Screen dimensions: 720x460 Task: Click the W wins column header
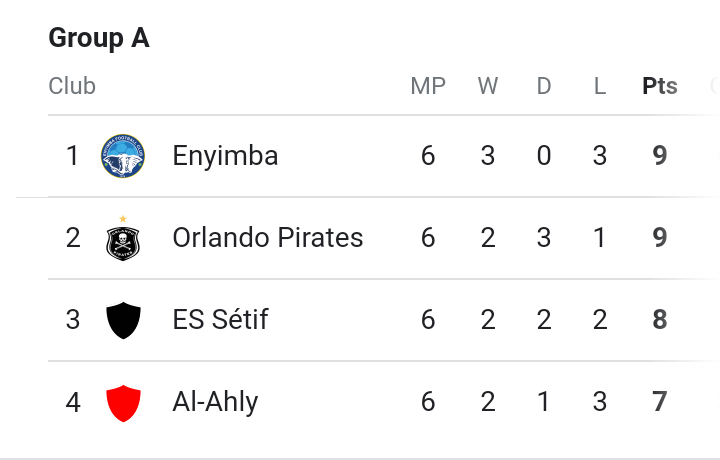click(488, 86)
